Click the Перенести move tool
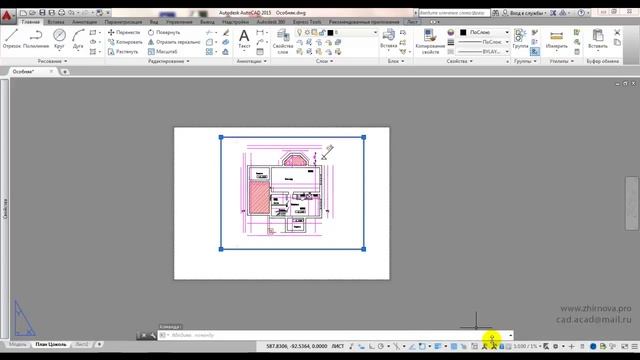This screenshot has width=640, height=360. click(x=124, y=32)
